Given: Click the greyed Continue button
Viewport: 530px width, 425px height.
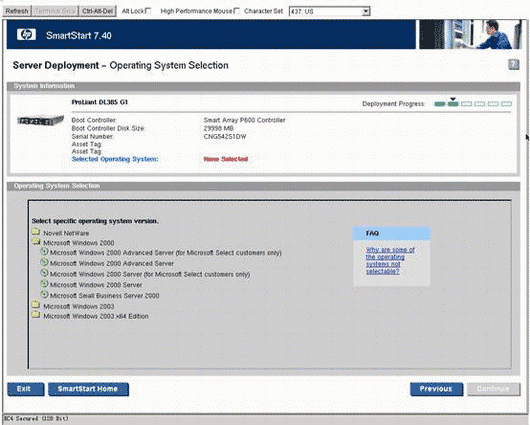Looking at the screenshot, I should 493,389.
